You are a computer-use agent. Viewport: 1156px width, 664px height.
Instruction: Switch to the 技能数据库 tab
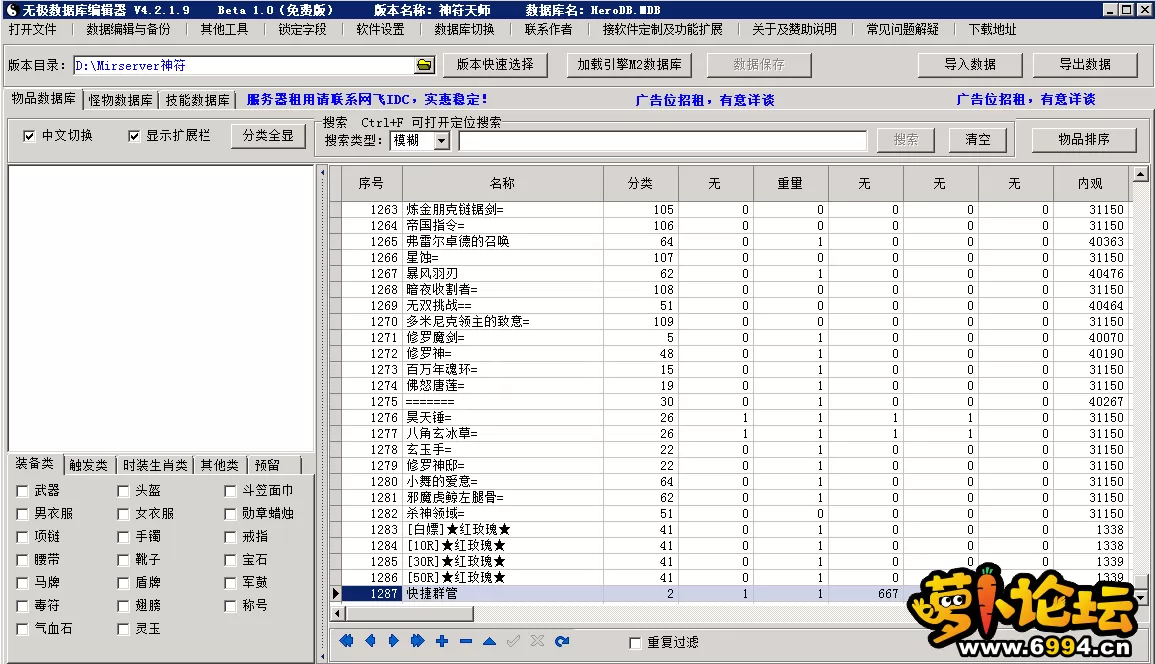[198, 99]
